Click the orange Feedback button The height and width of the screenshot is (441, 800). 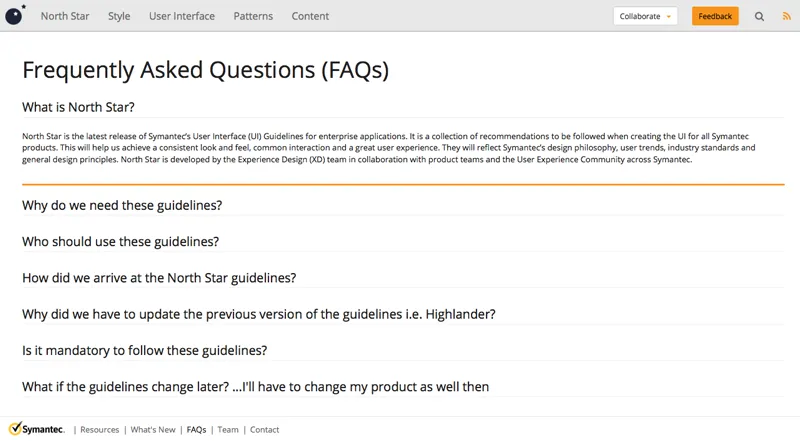(715, 16)
